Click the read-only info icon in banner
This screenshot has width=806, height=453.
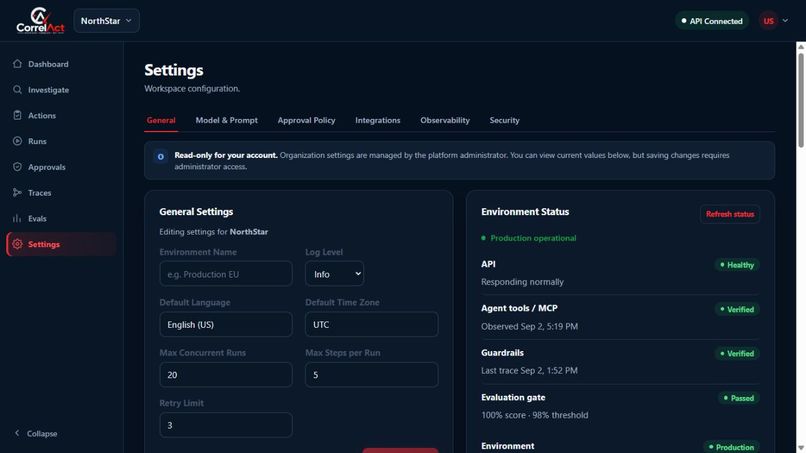tap(160, 156)
